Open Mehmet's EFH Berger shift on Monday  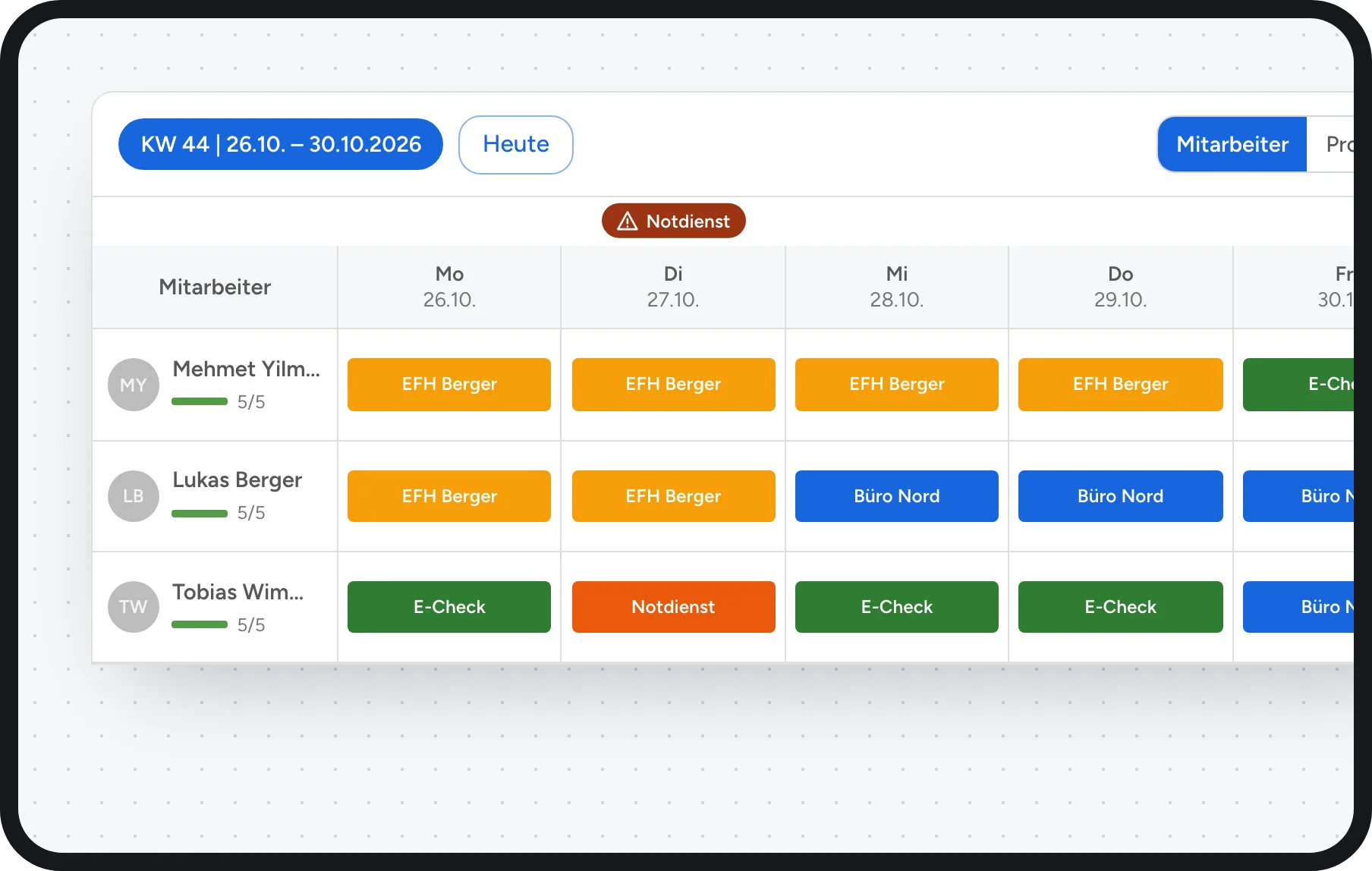(449, 385)
